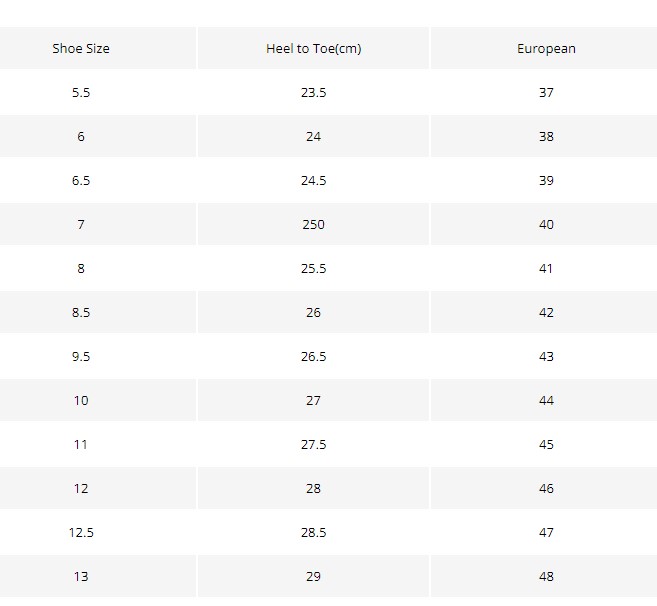Click European size 47 cell

pyautogui.click(x=546, y=533)
